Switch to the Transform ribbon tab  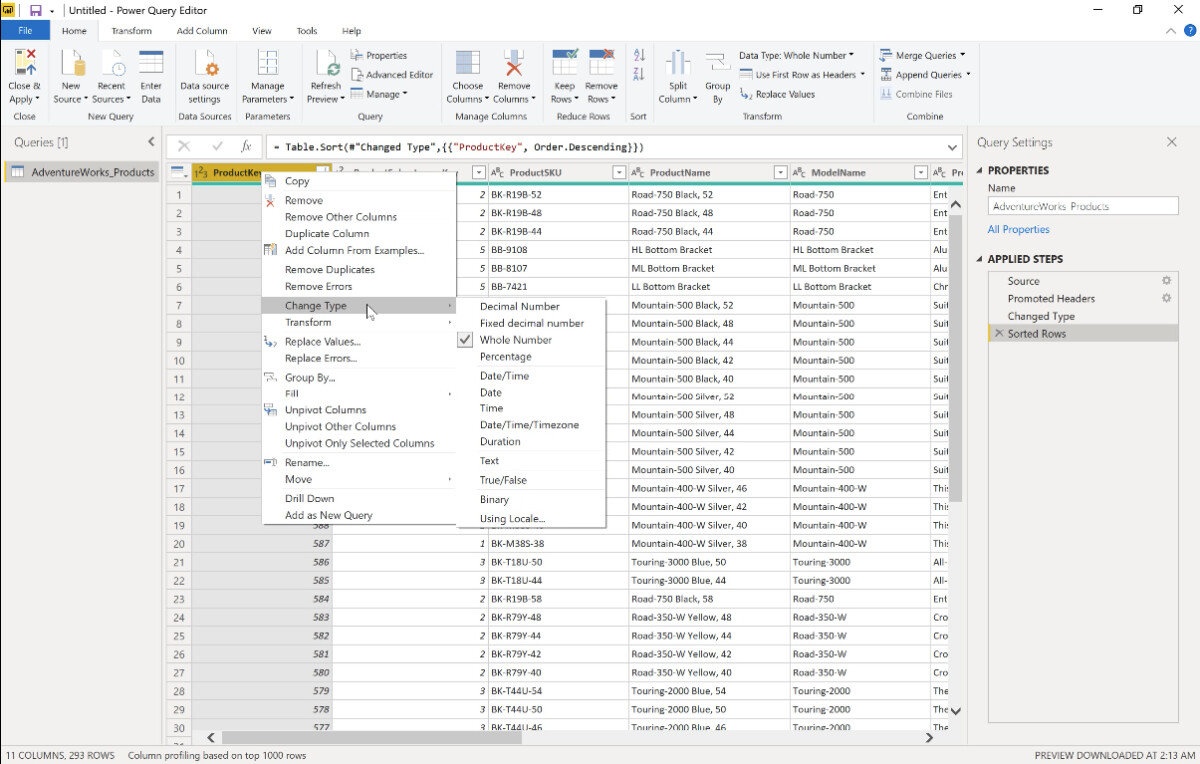(131, 30)
